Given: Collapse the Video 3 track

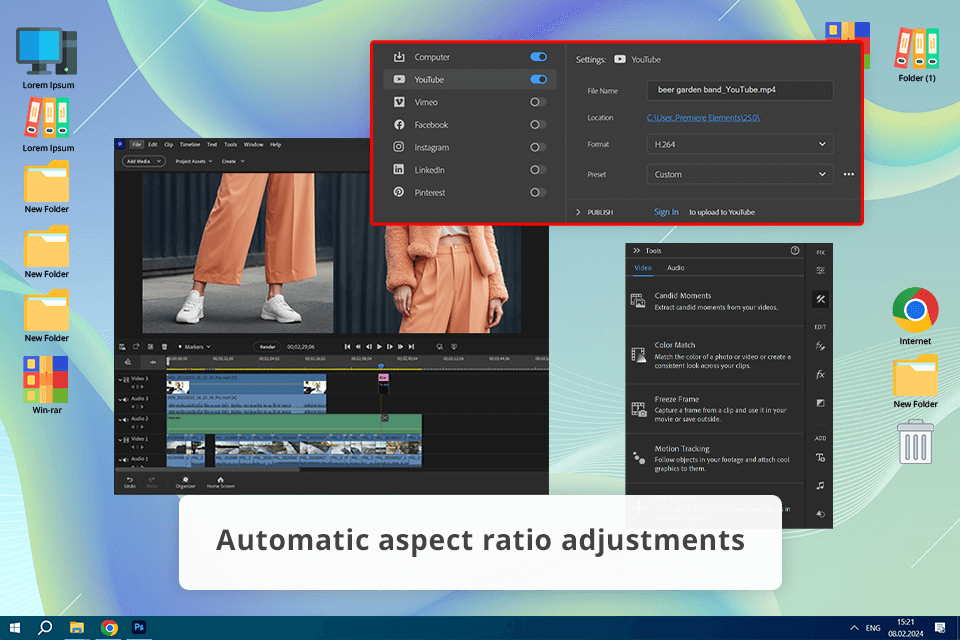Looking at the screenshot, I should coord(120,380).
